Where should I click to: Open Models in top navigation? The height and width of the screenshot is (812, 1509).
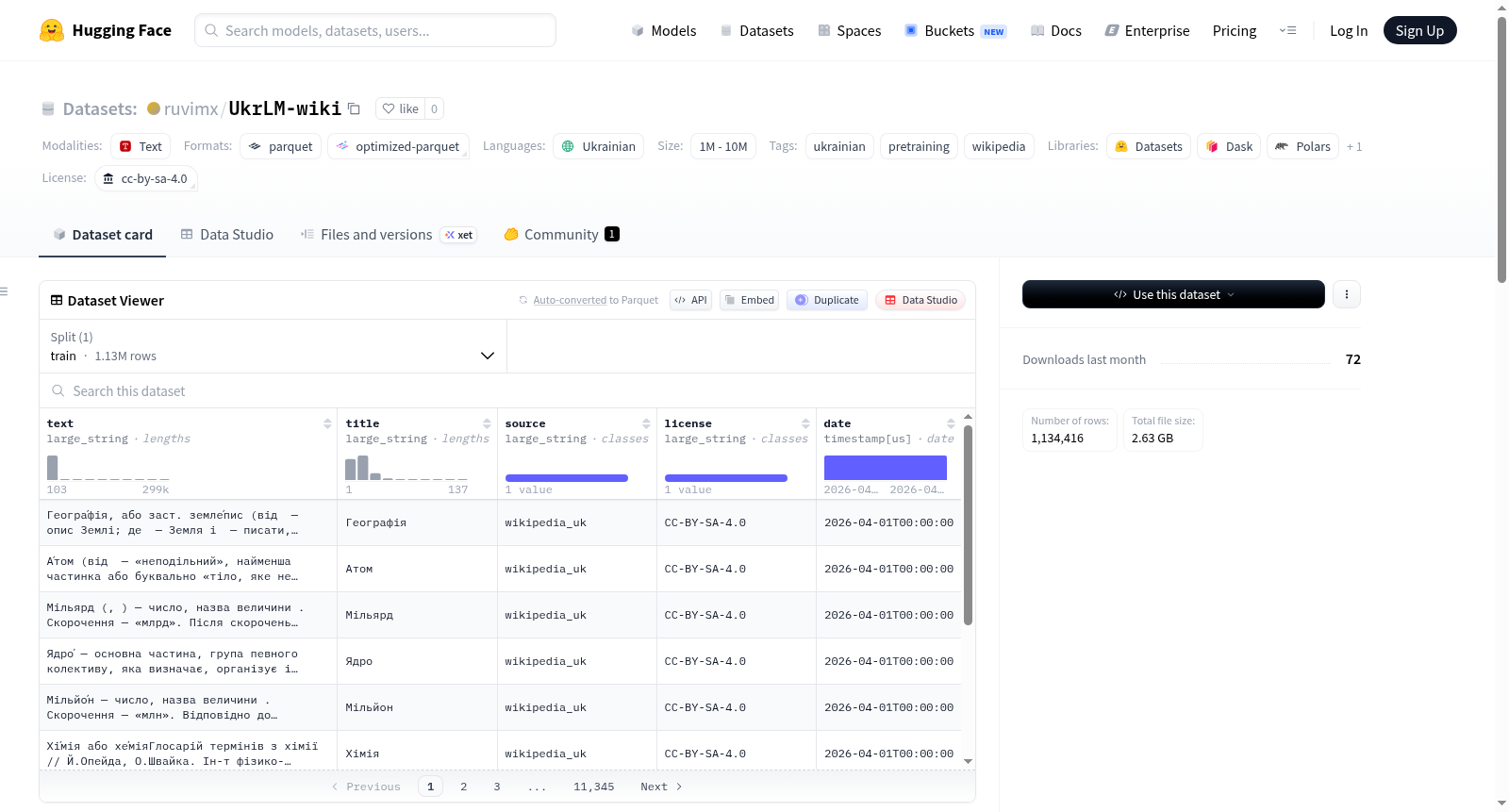[x=664, y=30]
